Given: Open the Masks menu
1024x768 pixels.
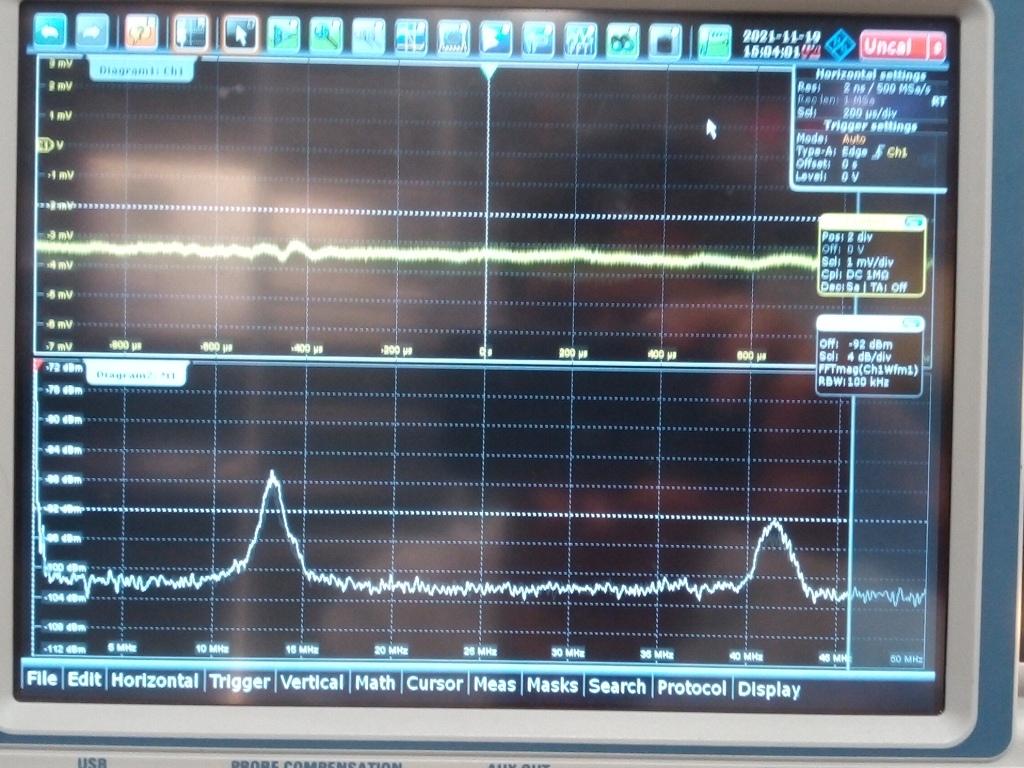Looking at the screenshot, I should point(552,685).
